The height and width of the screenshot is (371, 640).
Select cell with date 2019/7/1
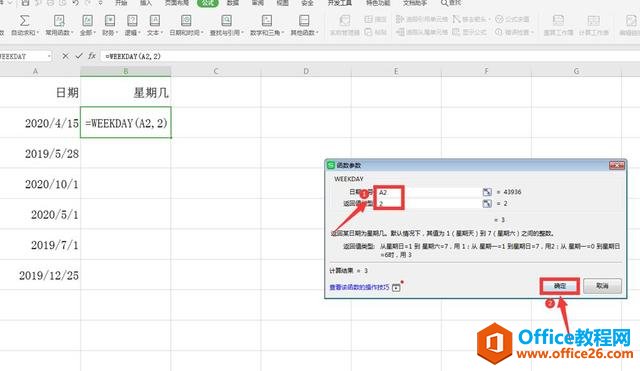point(40,244)
